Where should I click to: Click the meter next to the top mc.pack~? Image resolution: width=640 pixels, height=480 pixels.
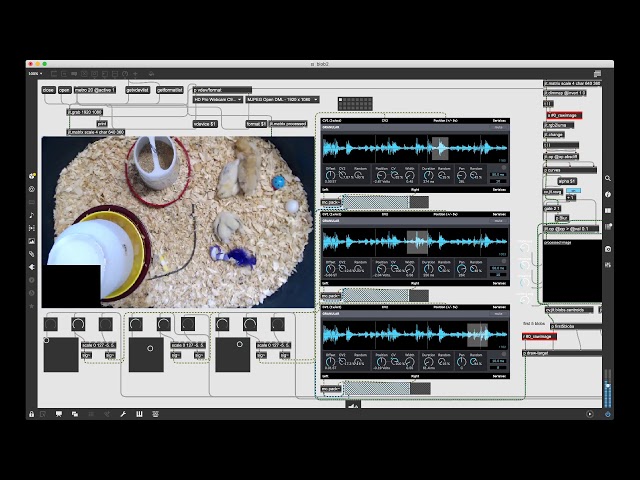pyautogui.click(x=386, y=202)
